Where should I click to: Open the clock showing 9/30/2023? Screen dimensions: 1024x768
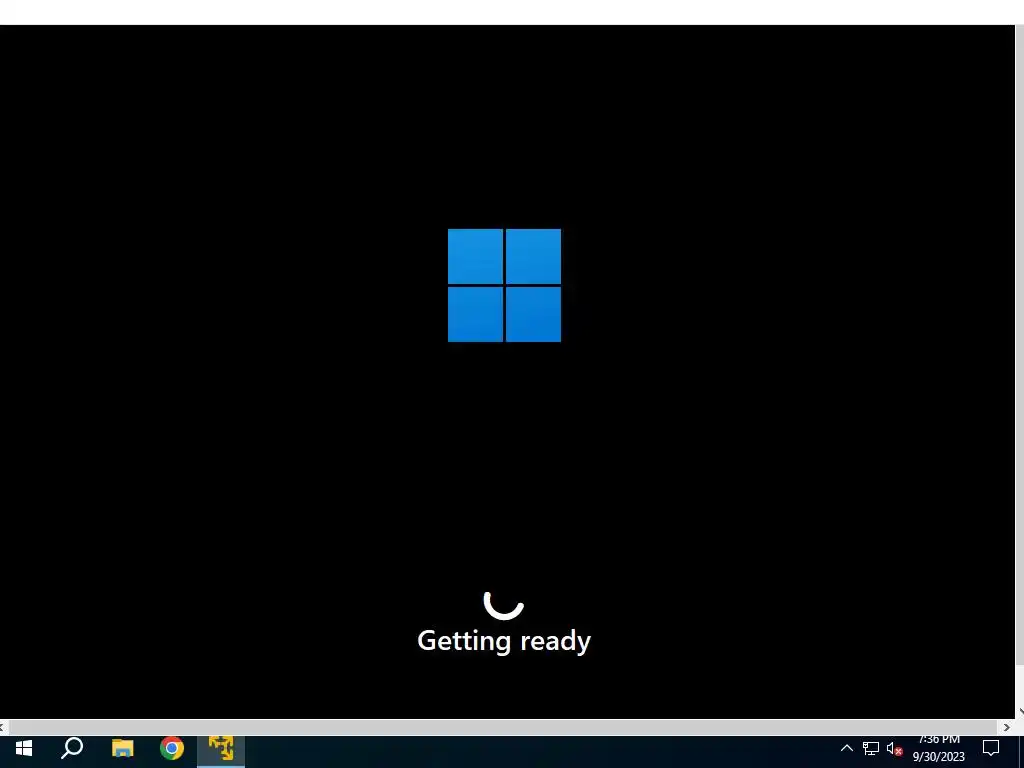938,748
